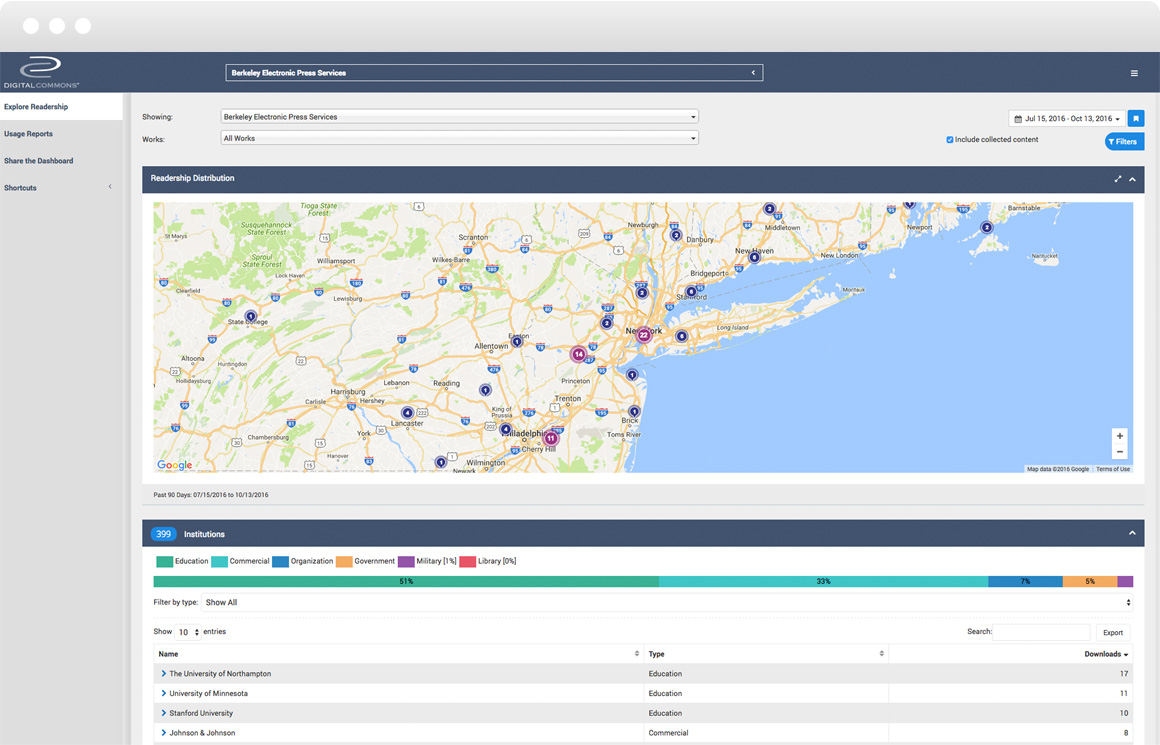Click the Education segment of the bar
The width and height of the screenshot is (1160, 745).
click(405, 581)
